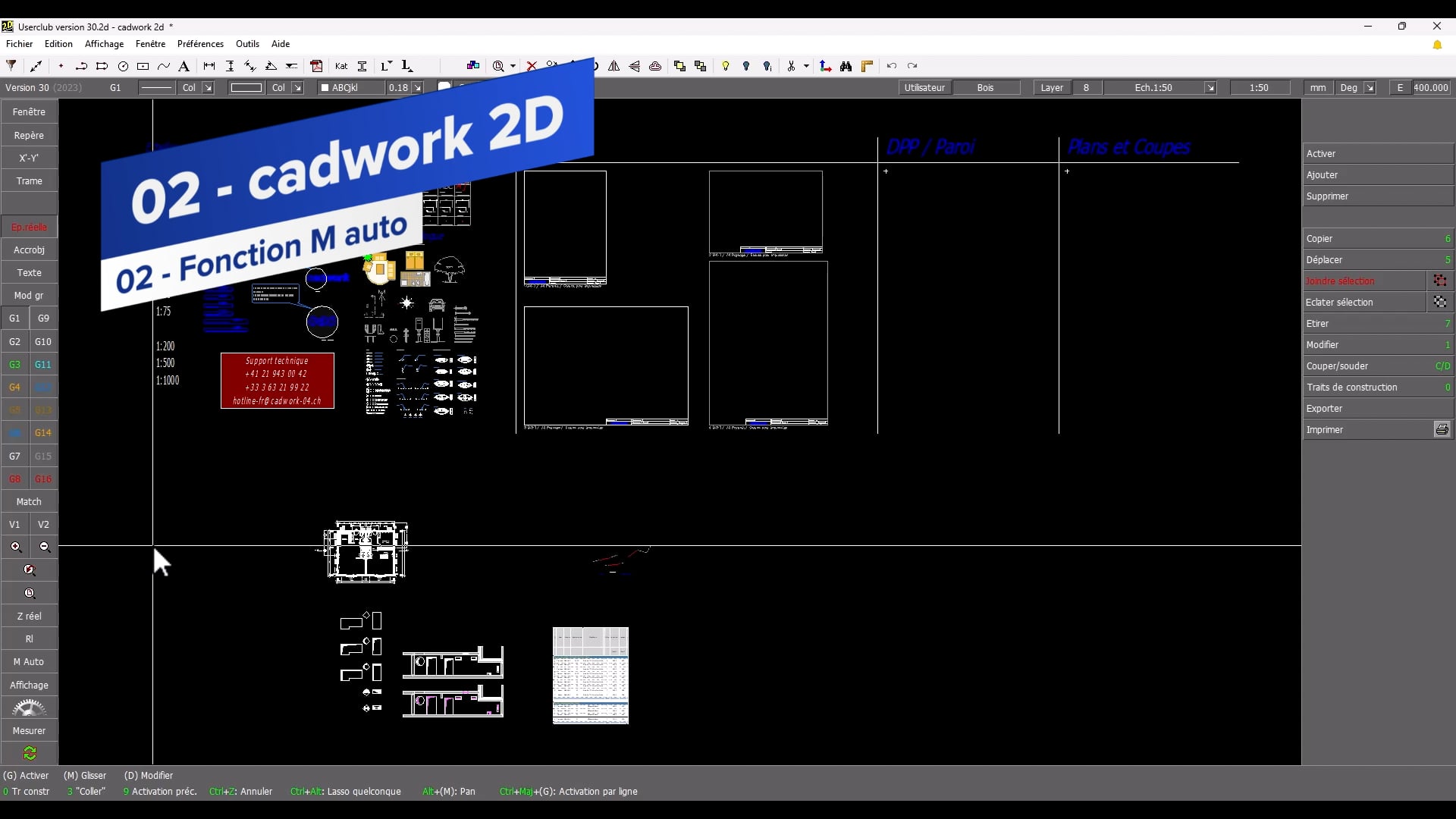Choose the circle drawing tool
This screenshot has width=1456, height=819.
coord(123,66)
